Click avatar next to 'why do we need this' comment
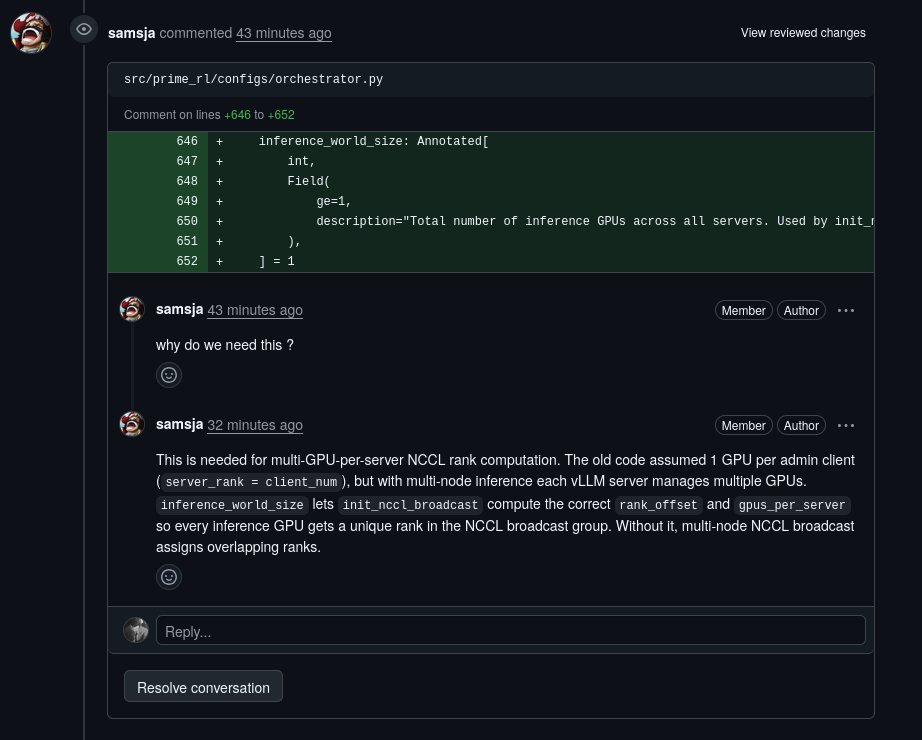The width and height of the screenshot is (922, 740). coord(132,309)
